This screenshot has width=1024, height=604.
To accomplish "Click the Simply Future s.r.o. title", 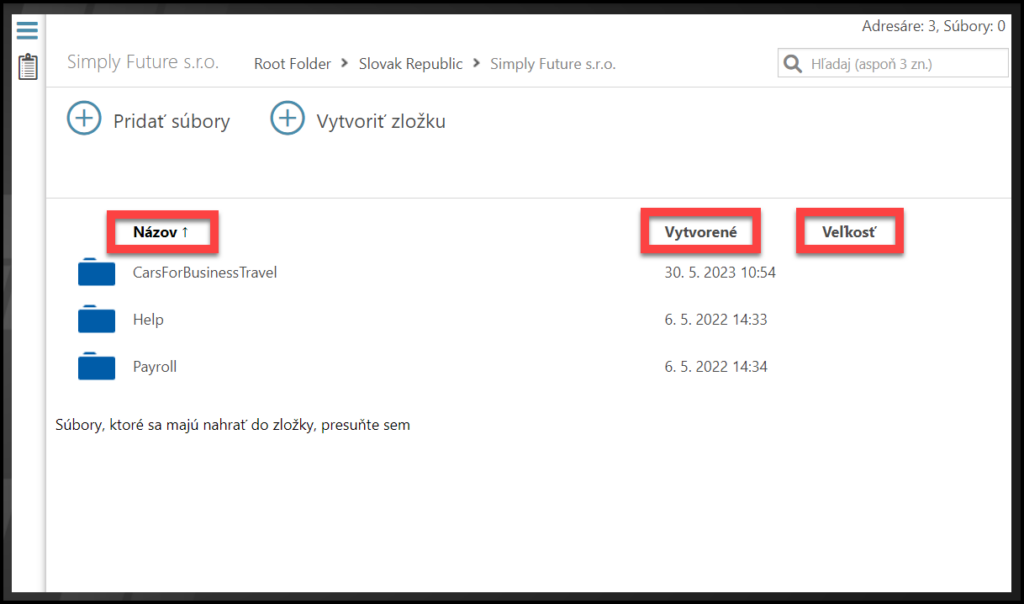I will coord(143,62).
